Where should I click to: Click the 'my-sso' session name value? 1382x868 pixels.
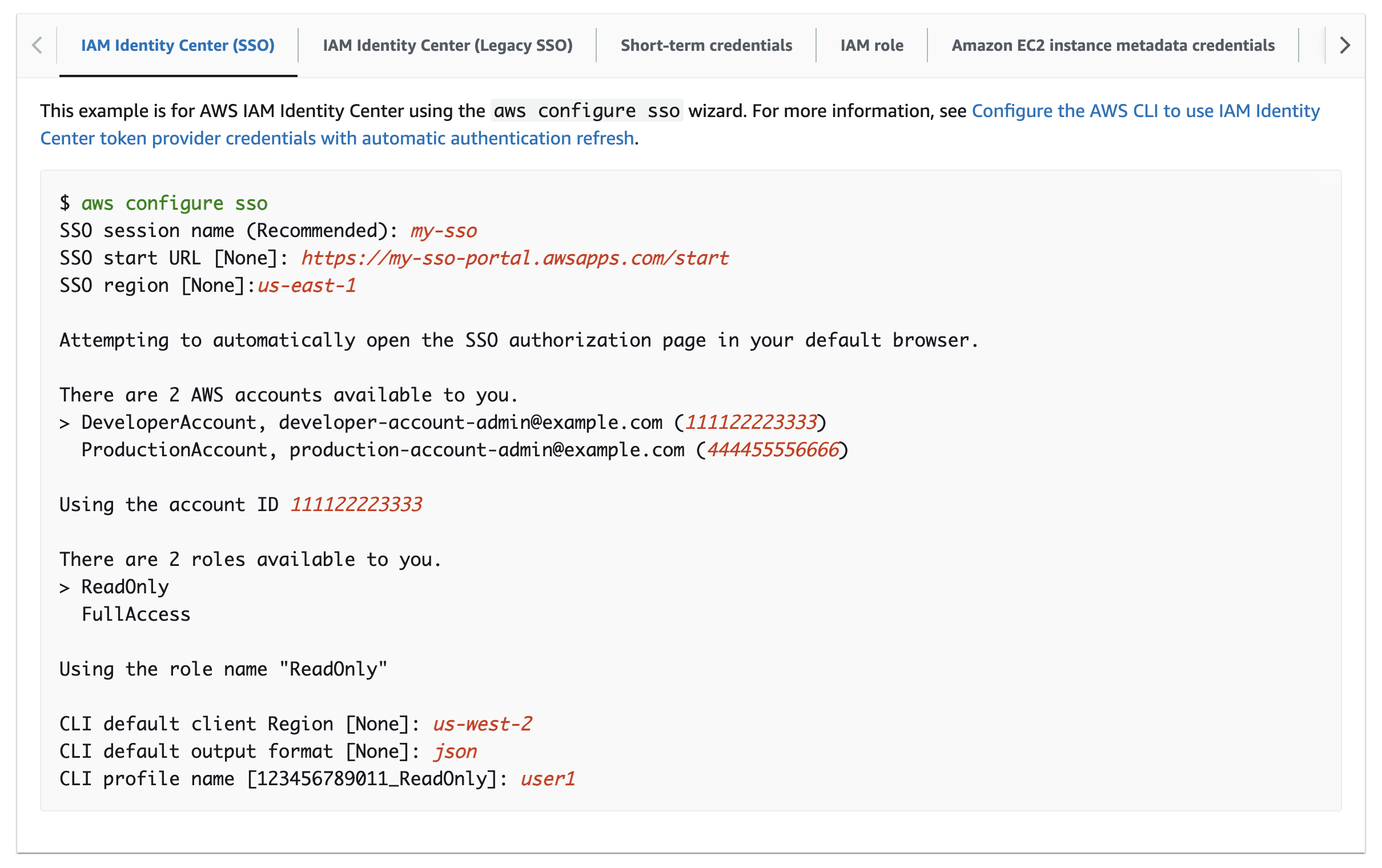pyautogui.click(x=443, y=231)
